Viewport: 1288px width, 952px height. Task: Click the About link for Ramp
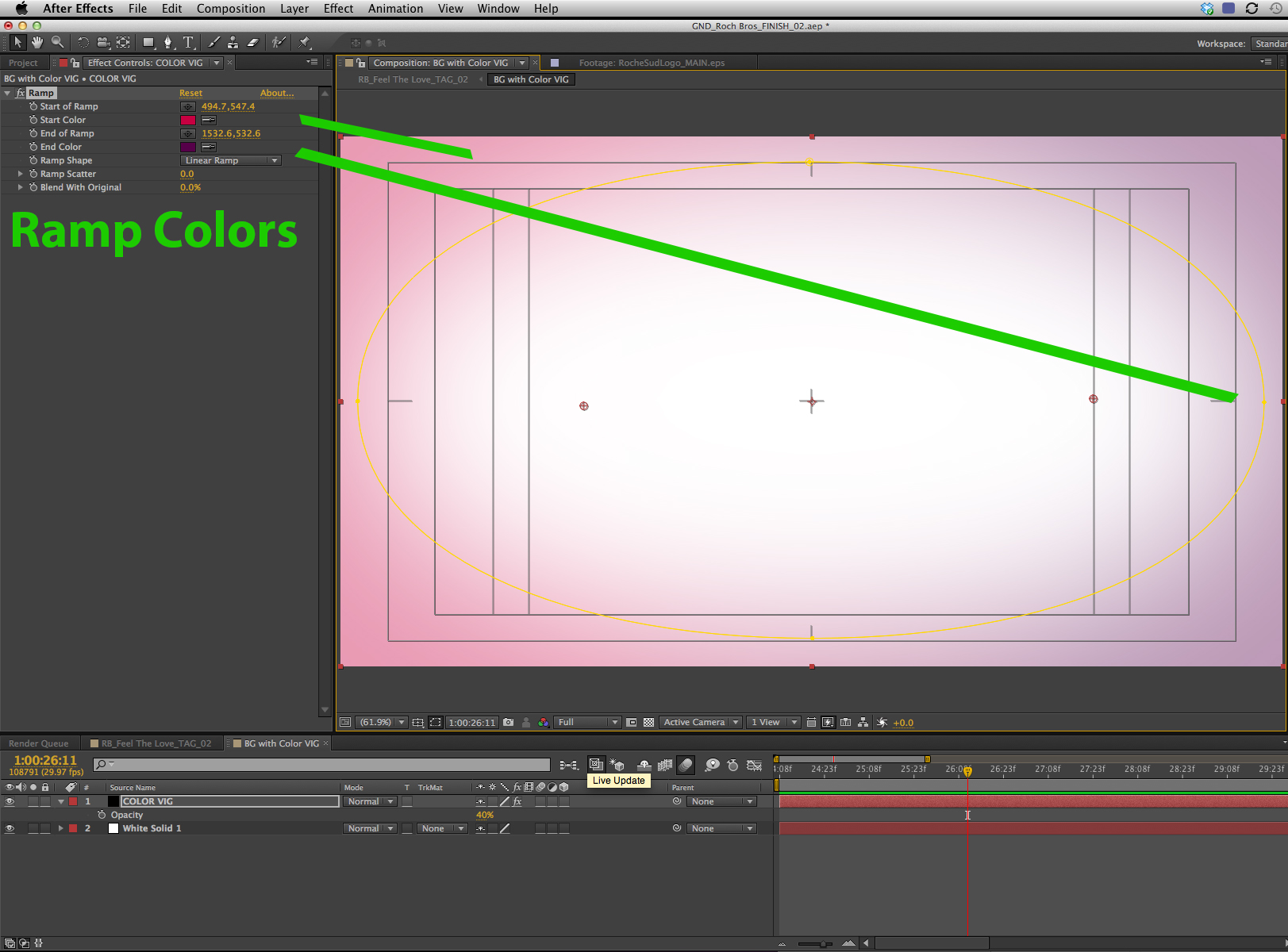pyautogui.click(x=277, y=94)
